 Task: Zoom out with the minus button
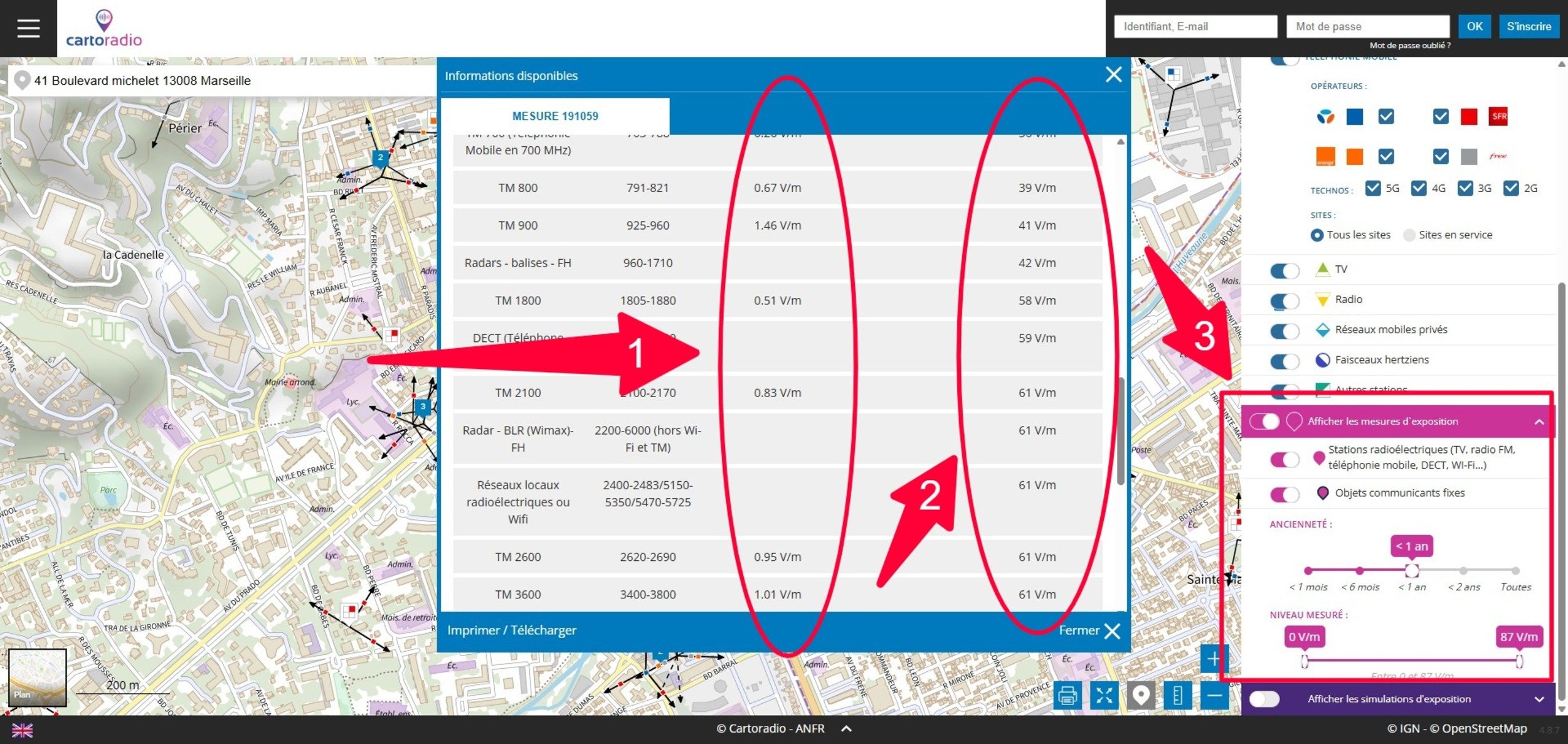tap(1214, 696)
